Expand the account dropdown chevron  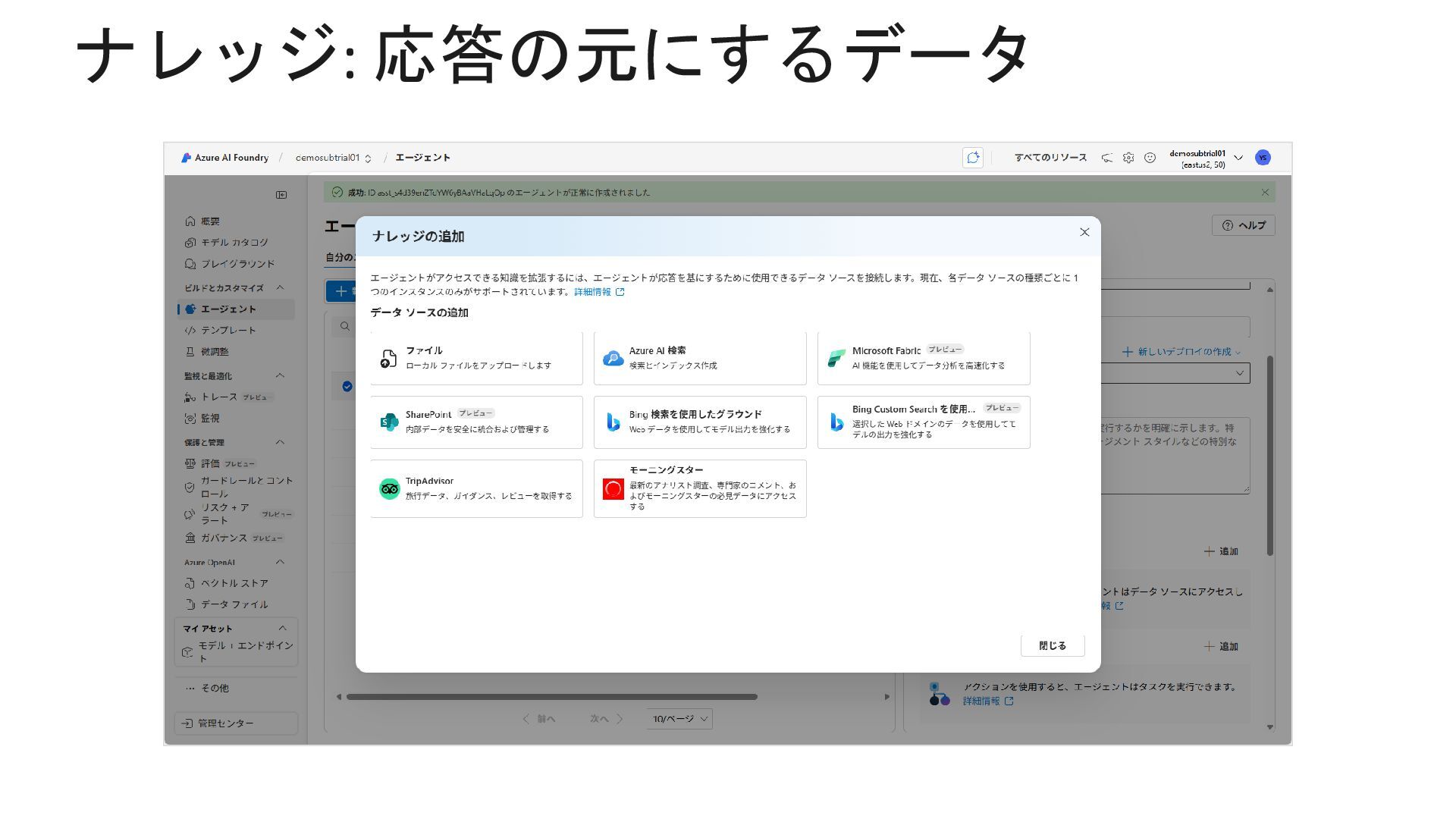[x=1238, y=158]
